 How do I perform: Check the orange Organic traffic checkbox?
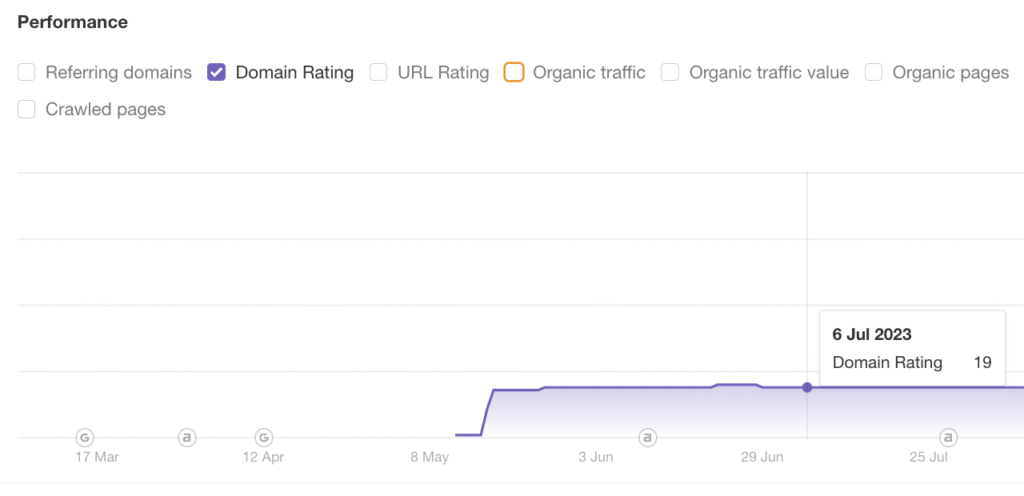point(514,72)
